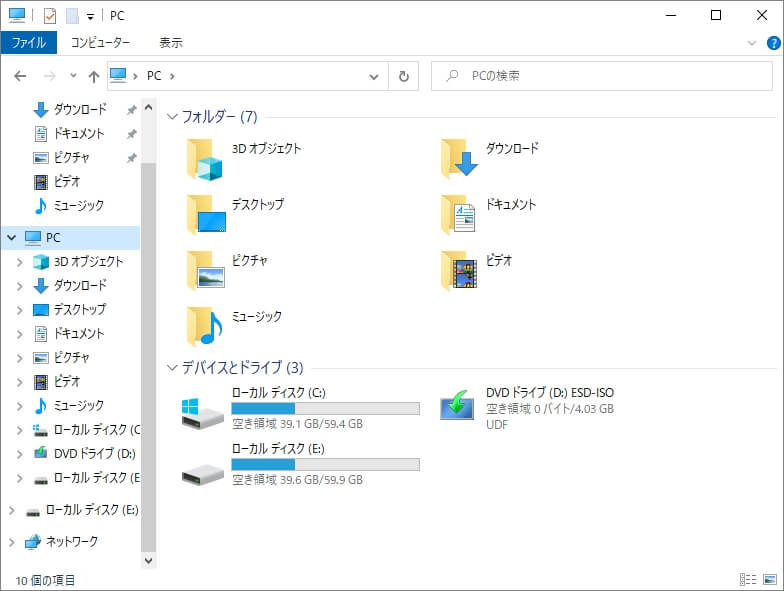
Task: Switch to large icons view in status bar
Action: tap(770, 579)
